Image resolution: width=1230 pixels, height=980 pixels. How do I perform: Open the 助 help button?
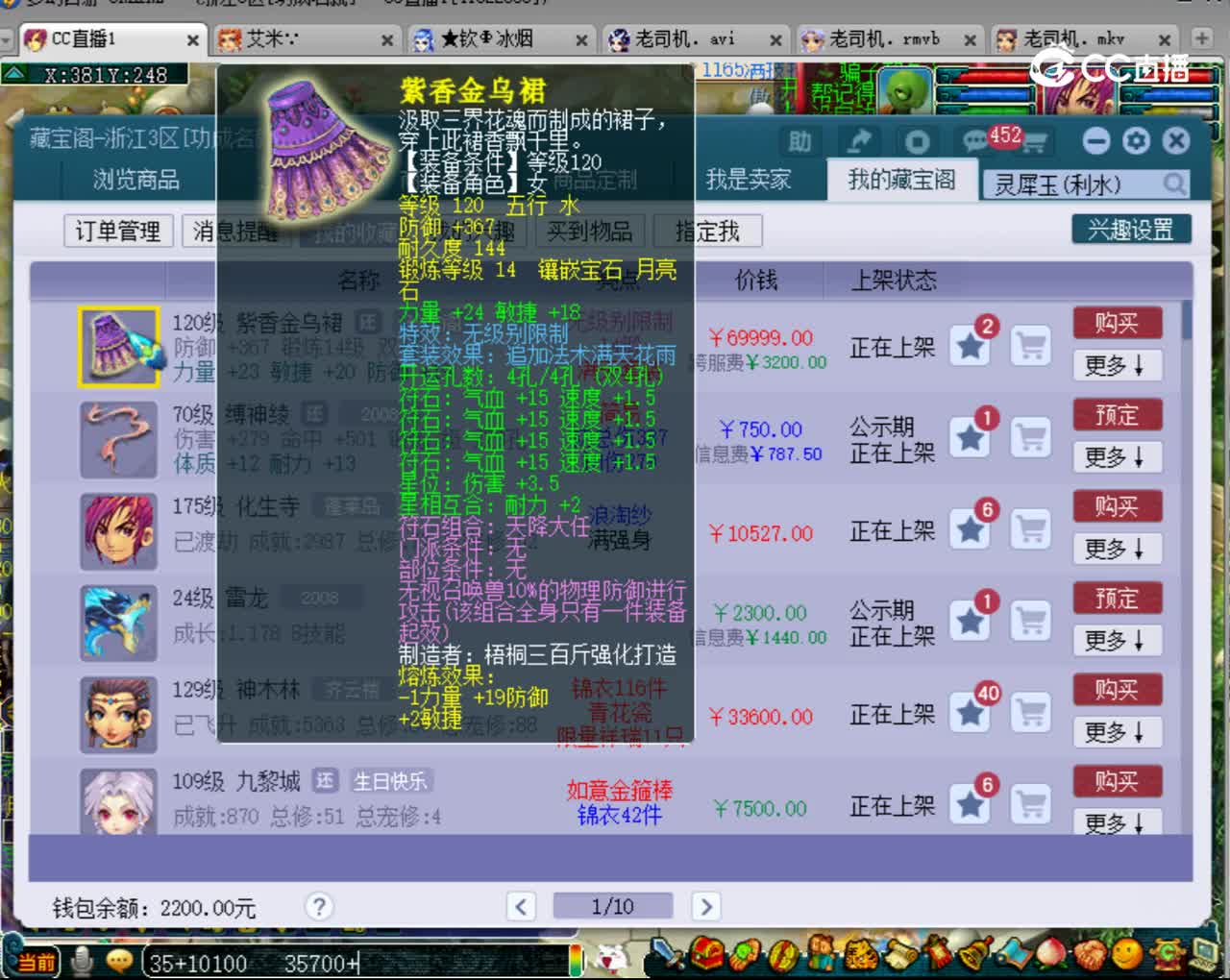799,142
